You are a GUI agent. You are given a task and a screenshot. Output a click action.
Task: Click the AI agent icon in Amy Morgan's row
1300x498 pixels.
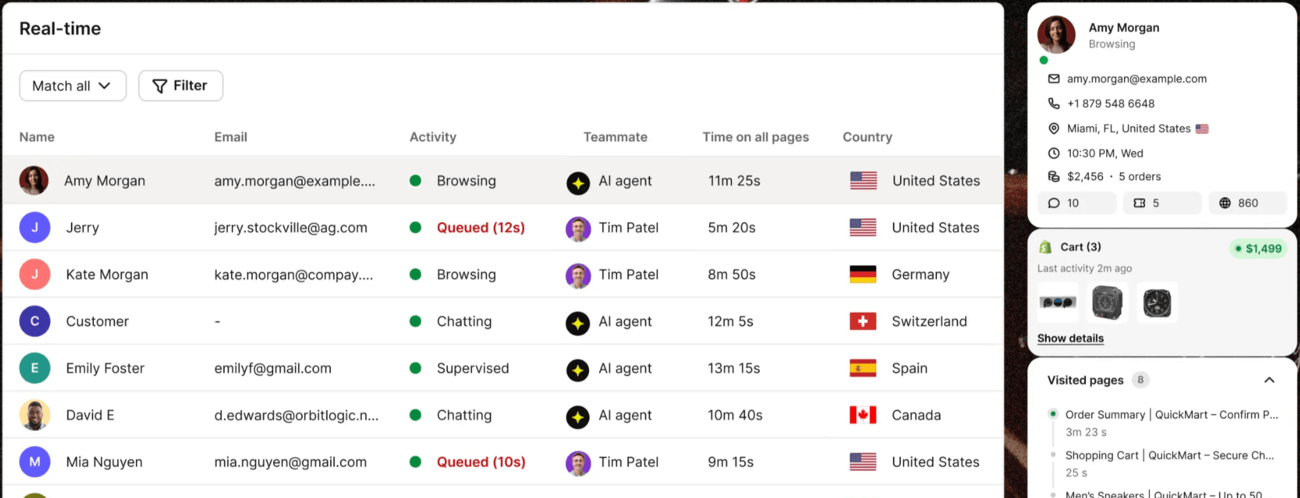[578, 182]
